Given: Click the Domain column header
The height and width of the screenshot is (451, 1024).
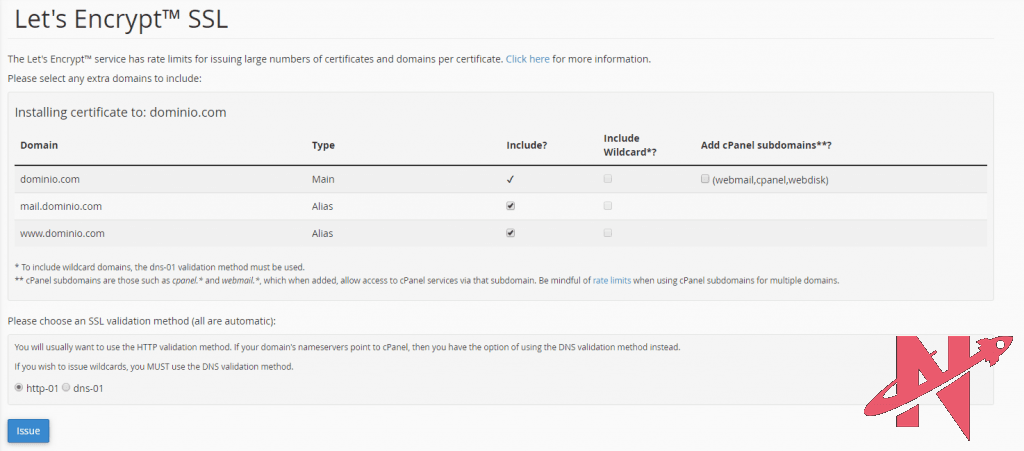Looking at the screenshot, I should coord(39,145).
